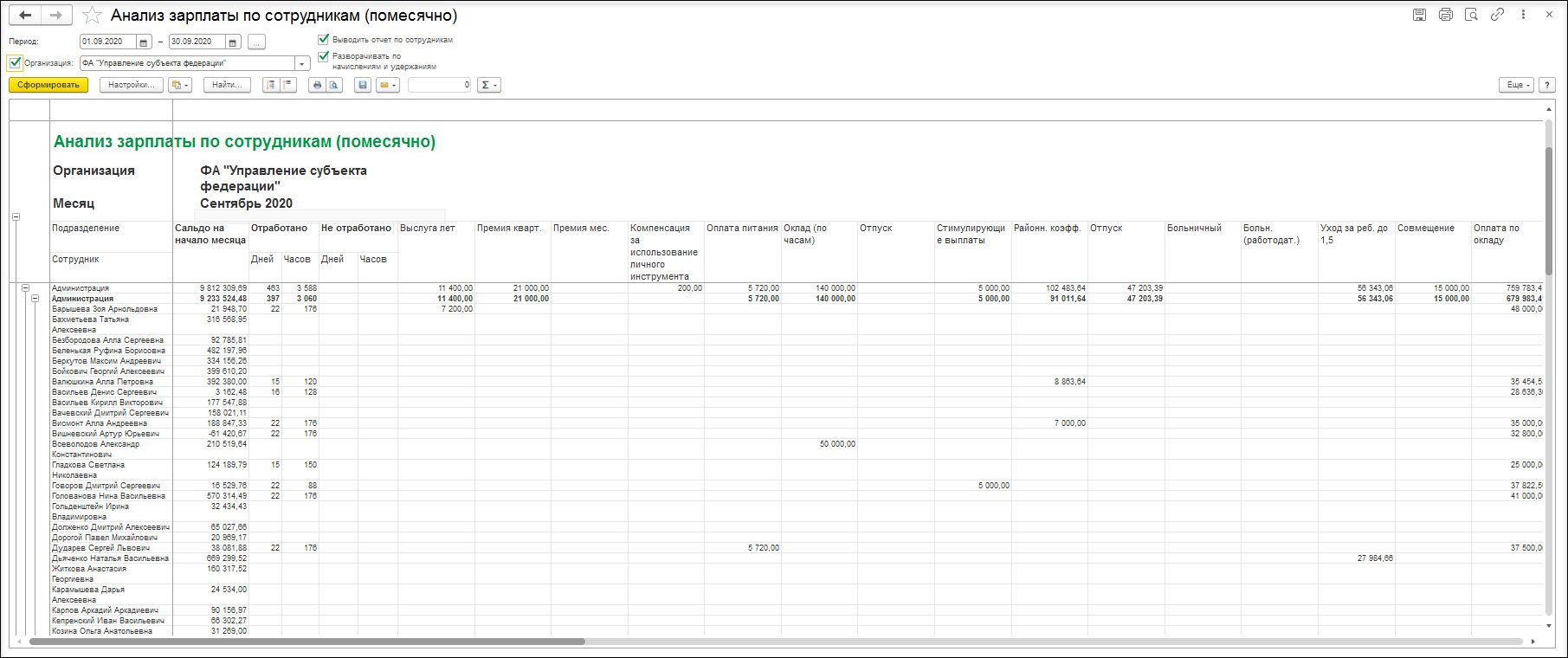
Task: Save icon in title bar
Action: 1420,15
